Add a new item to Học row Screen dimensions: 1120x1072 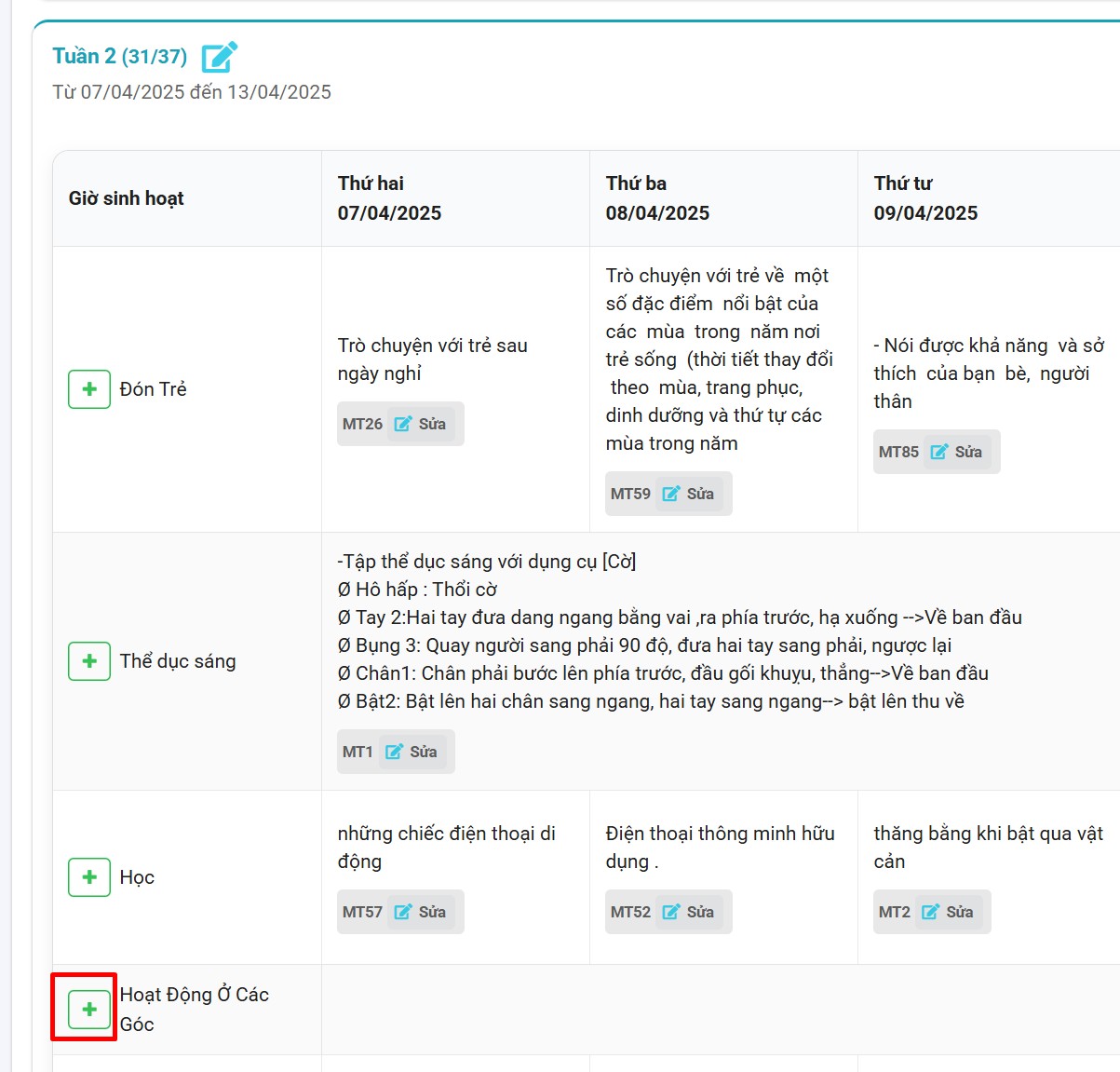pos(89,877)
